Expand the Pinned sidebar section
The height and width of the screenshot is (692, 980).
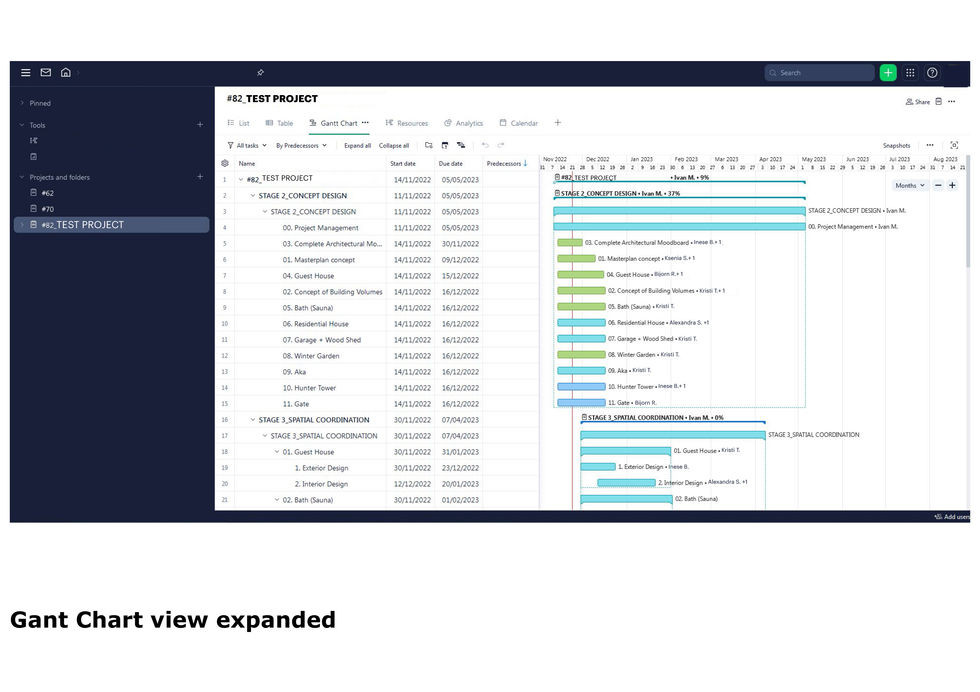(x=22, y=103)
